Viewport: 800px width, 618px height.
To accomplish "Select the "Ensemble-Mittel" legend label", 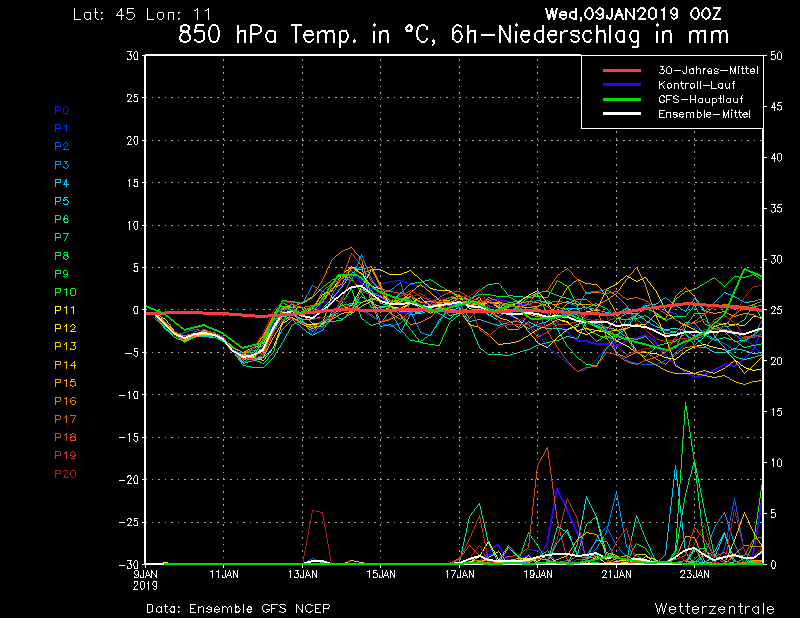I will point(704,114).
